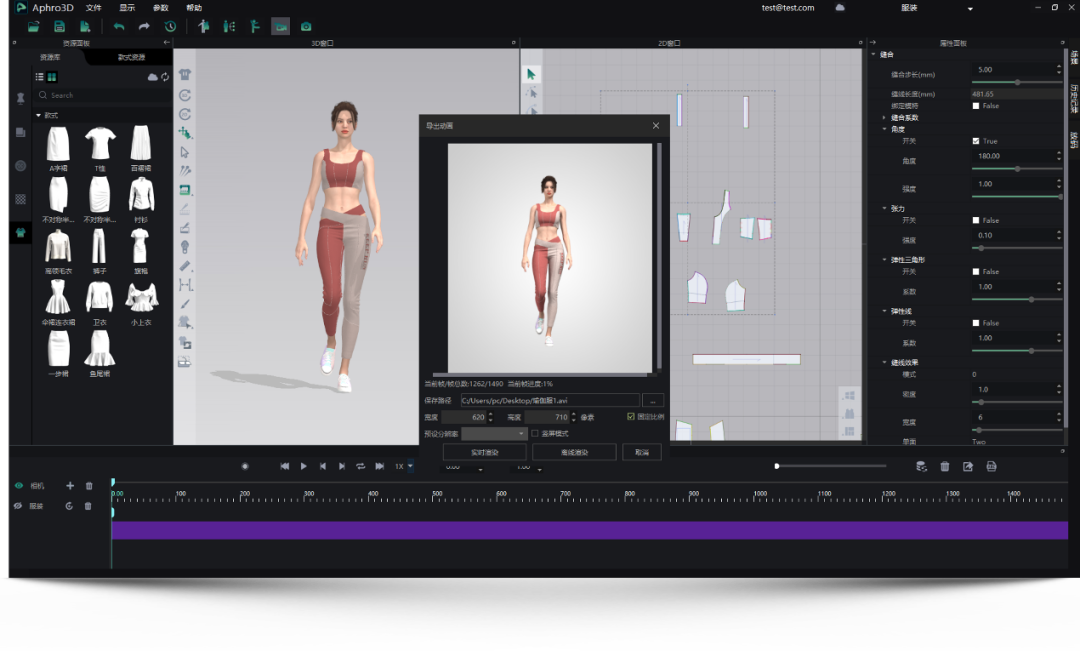Viewport: 1080px width, 651px height.
Task: Click the cancel button in export dialog
Action: (x=642, y=452)
